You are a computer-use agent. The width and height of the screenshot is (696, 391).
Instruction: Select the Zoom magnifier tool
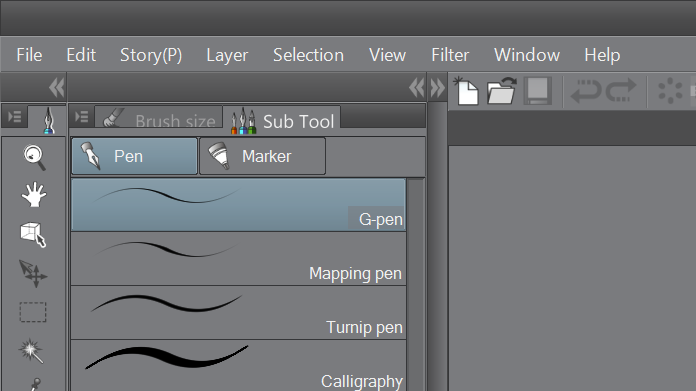point(34,157)
